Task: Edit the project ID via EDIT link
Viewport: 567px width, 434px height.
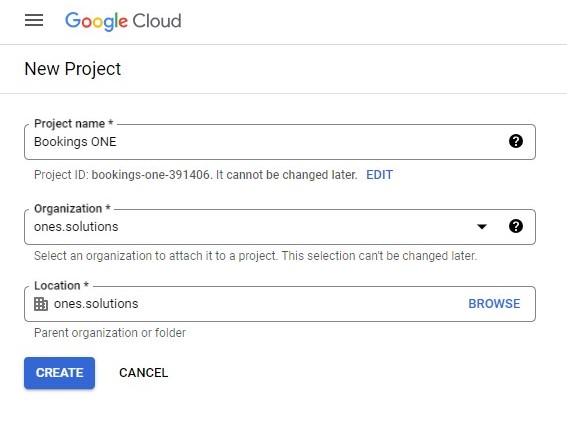Action: pyautogui.click(x=379, y=175)
